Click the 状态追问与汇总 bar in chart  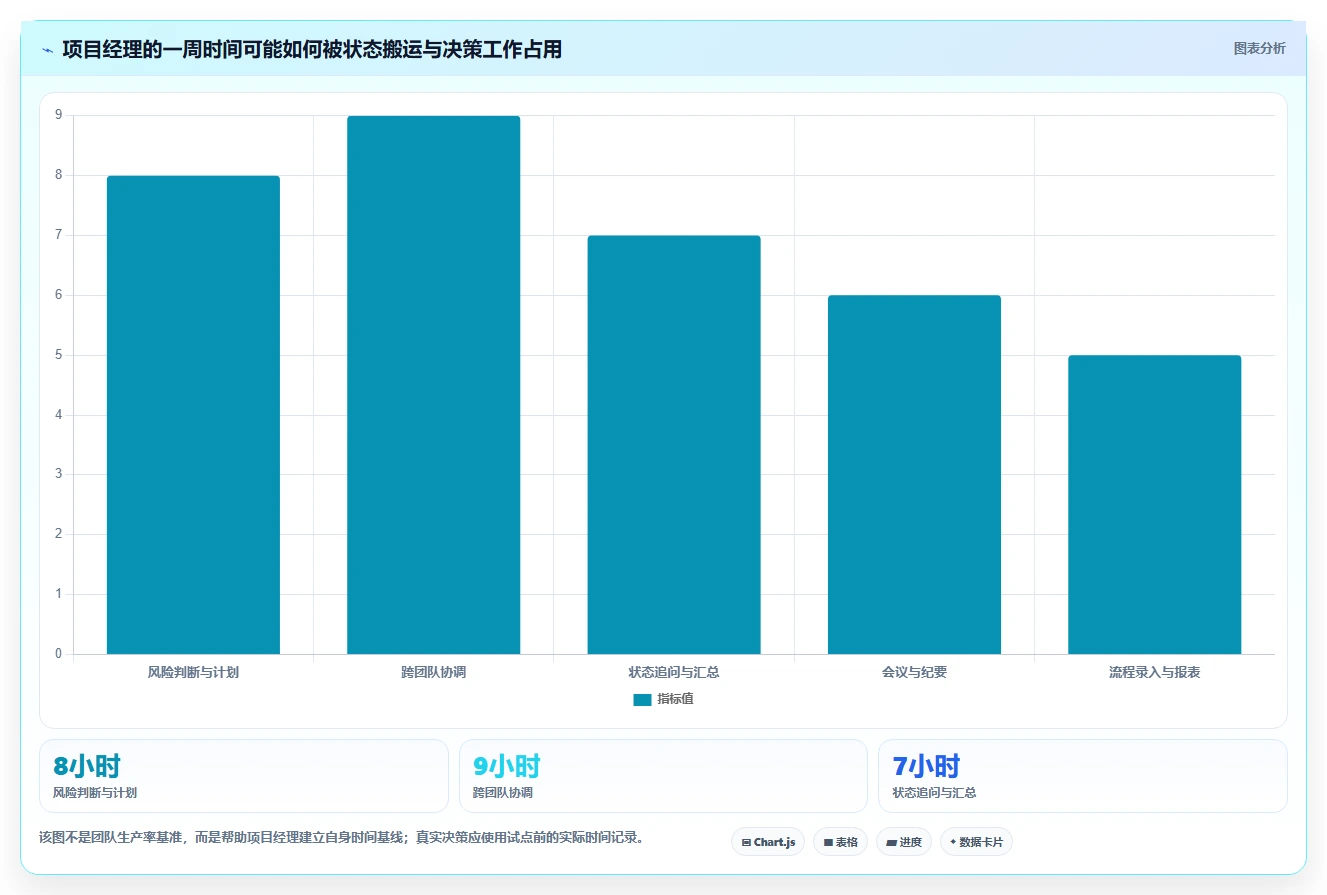[x=674, y=445]
